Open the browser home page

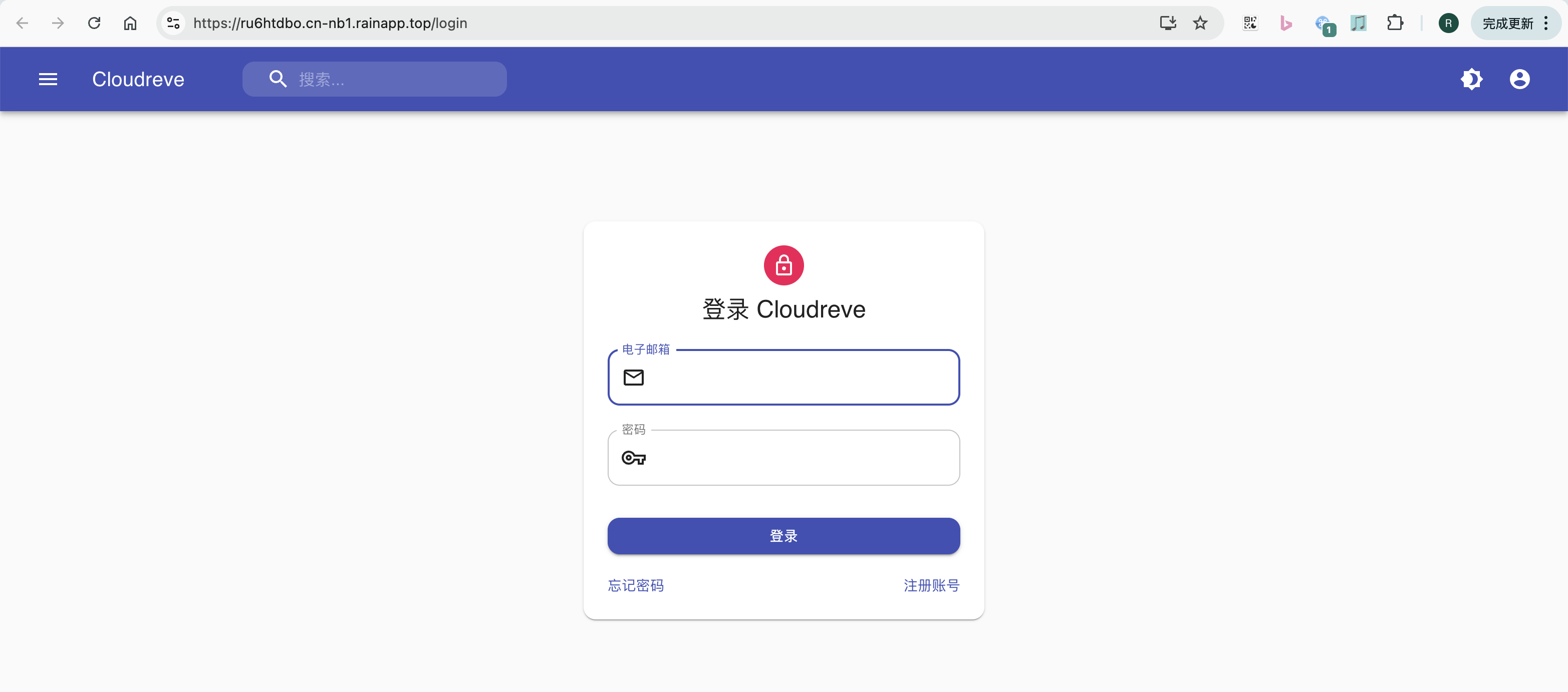point(130,23)
